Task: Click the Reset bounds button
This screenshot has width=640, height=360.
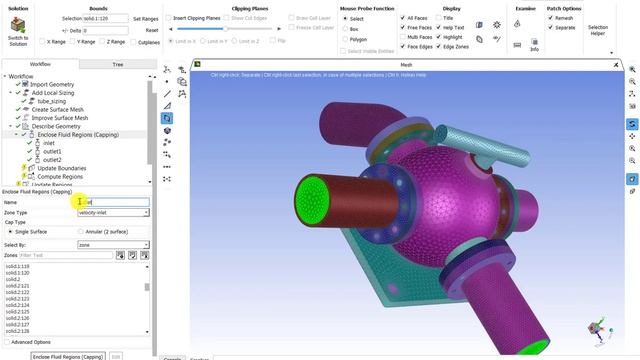Action: click(x=152, y=30)
